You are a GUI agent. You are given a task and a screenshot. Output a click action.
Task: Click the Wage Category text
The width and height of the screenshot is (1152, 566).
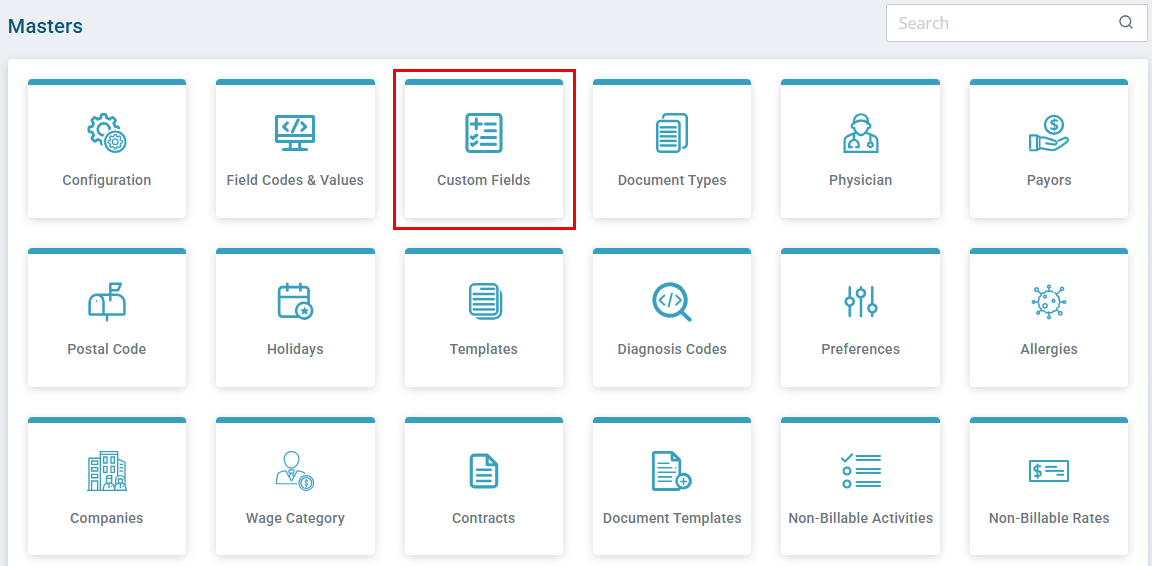pos(295,518)
